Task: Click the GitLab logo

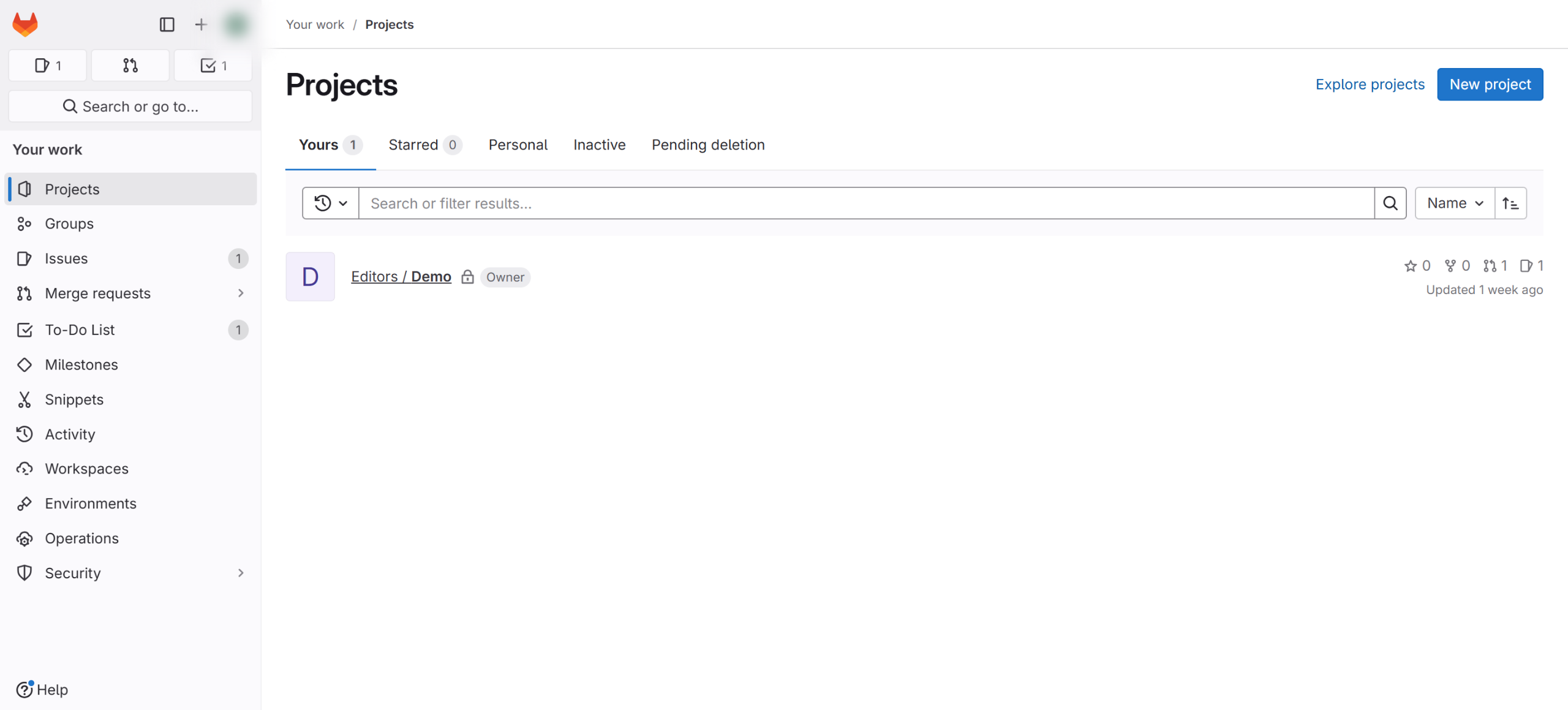Action: point(24,24)
